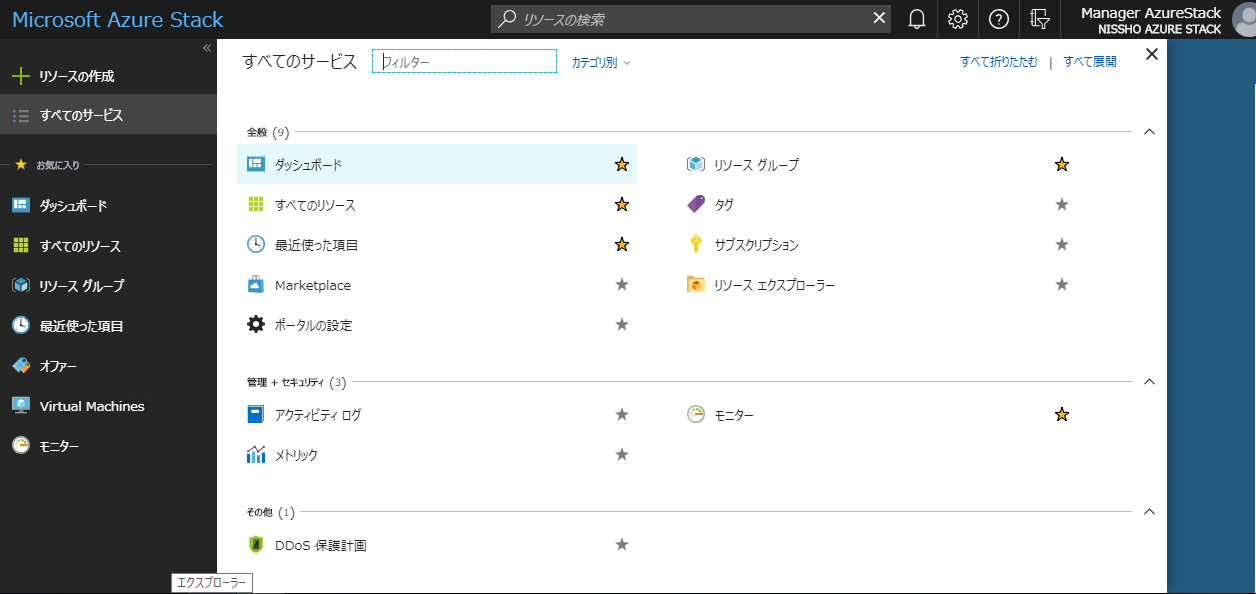Screen dimensions: 1256x594
Task: Collapse the left sidebar with double chevron
Action: pyautogui.click(x=207, y=48)
